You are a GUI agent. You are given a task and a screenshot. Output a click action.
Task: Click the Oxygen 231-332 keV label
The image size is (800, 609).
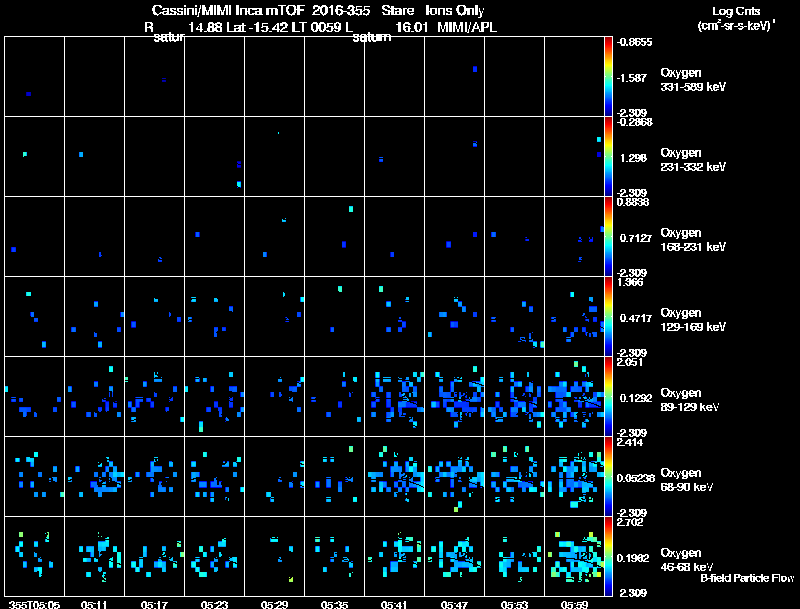tap(693, 160)
